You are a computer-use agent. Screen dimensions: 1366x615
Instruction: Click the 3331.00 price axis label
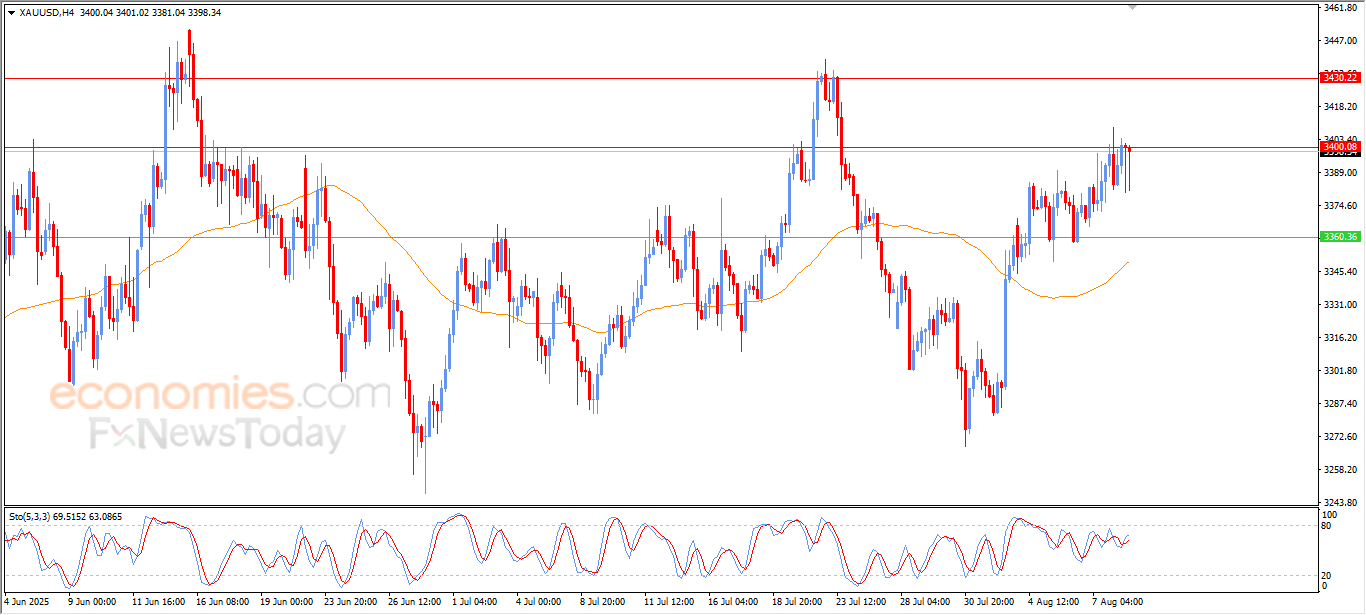[1339, 305]
